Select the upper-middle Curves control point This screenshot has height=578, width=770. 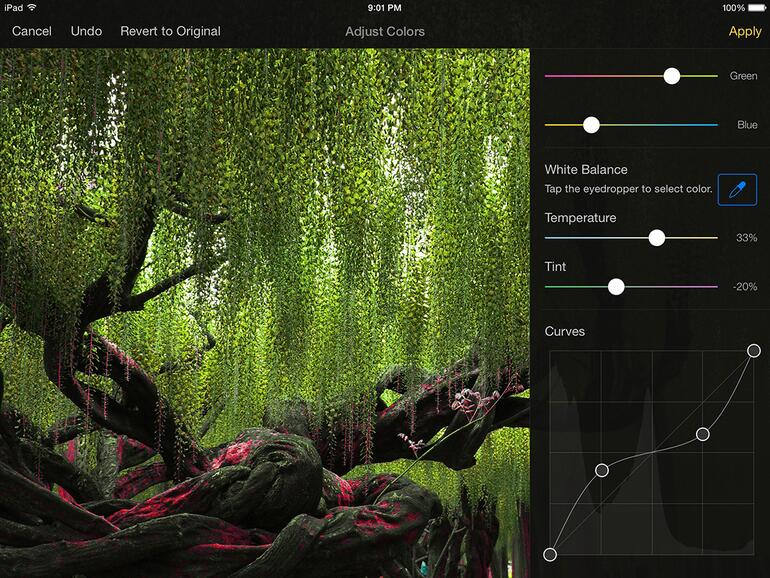click(x=703, y=434)
